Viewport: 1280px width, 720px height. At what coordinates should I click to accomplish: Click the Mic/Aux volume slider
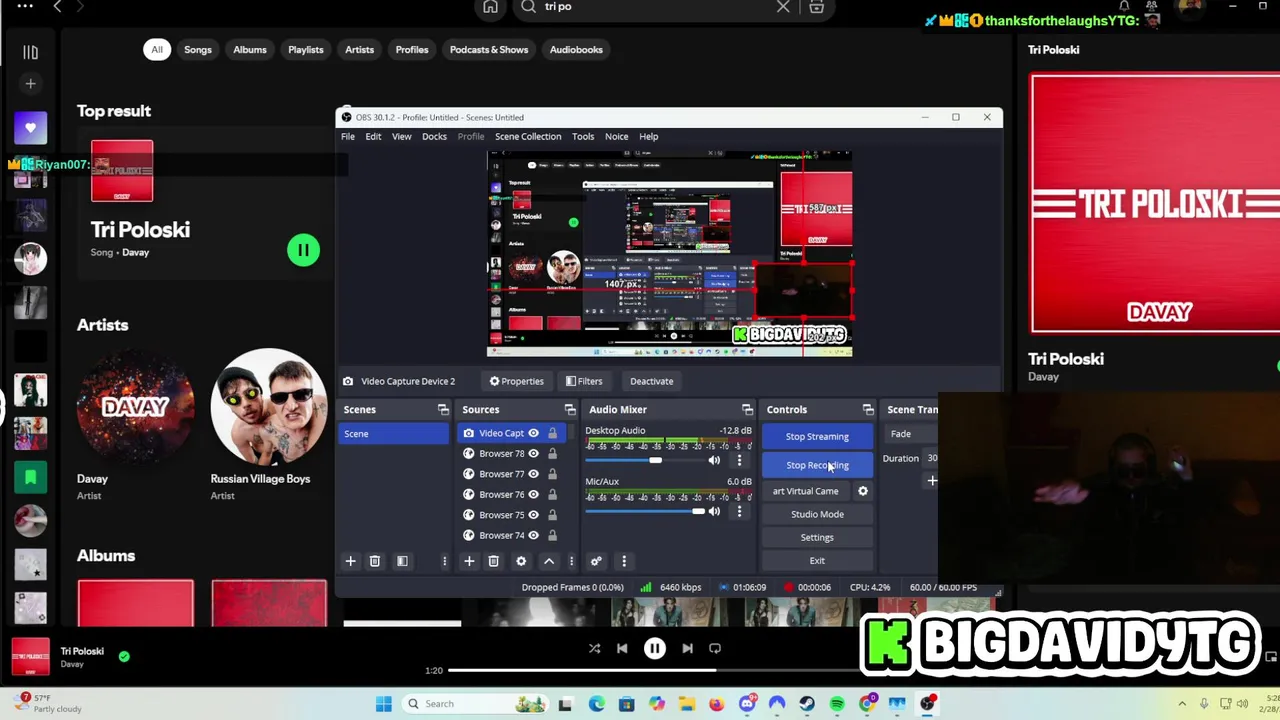[643, 511]
